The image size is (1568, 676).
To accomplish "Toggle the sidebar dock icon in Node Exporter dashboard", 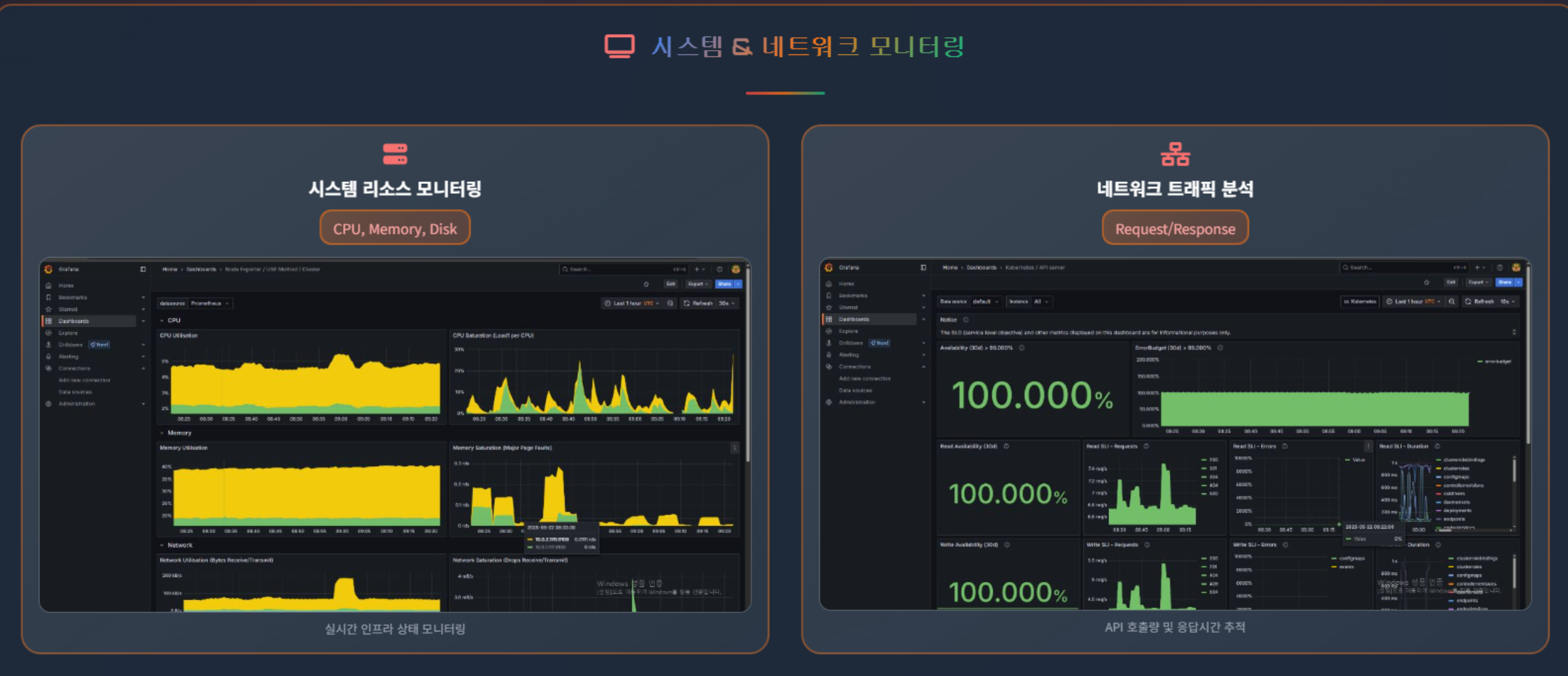I will 143,269.
